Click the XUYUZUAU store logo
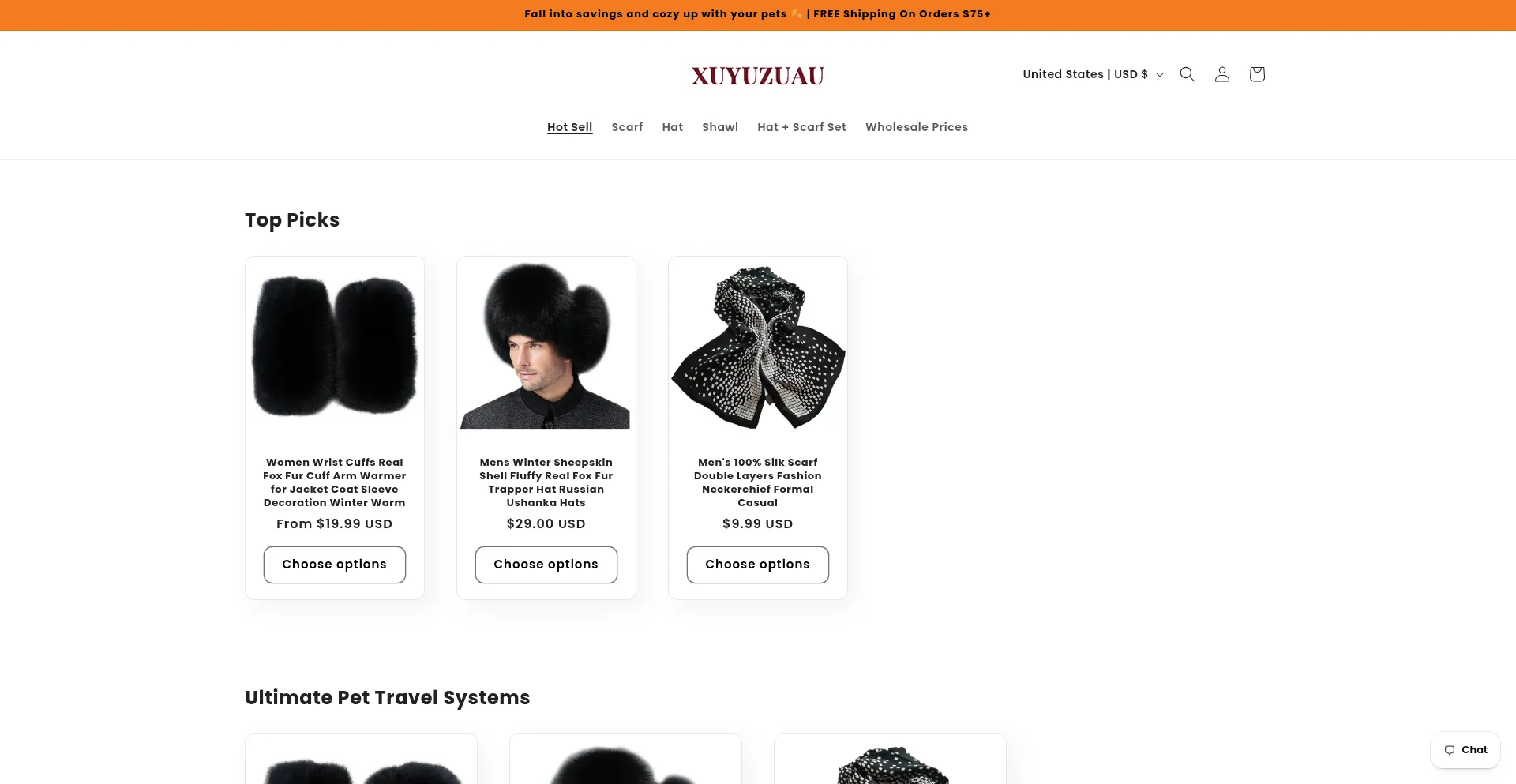The height and width of the screenshot is (784, 1516). [758, 76]
